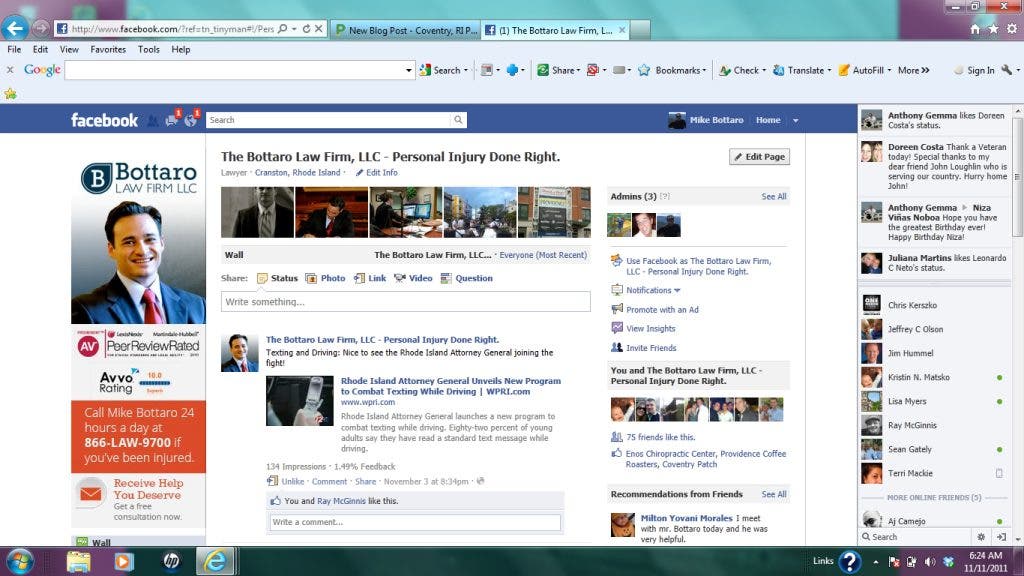Select Photo share option

point(325,278)
